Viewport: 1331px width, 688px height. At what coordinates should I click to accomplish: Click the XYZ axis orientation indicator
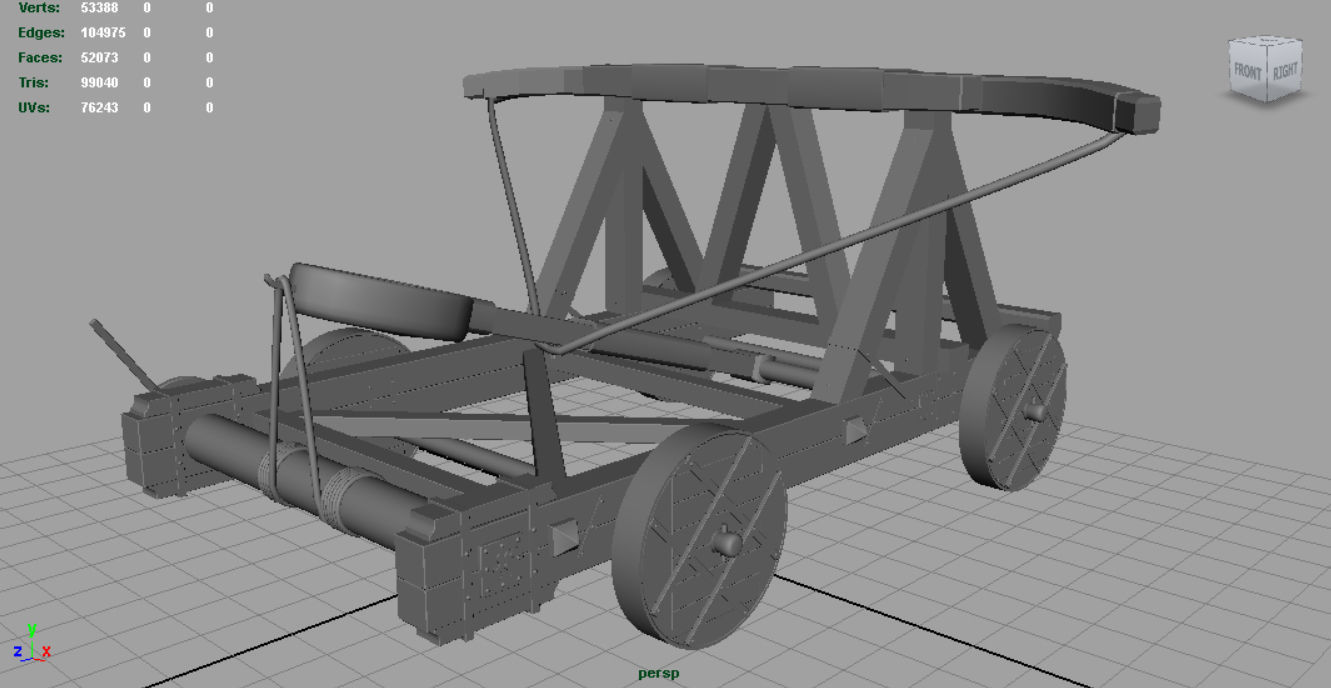(32, 642)
